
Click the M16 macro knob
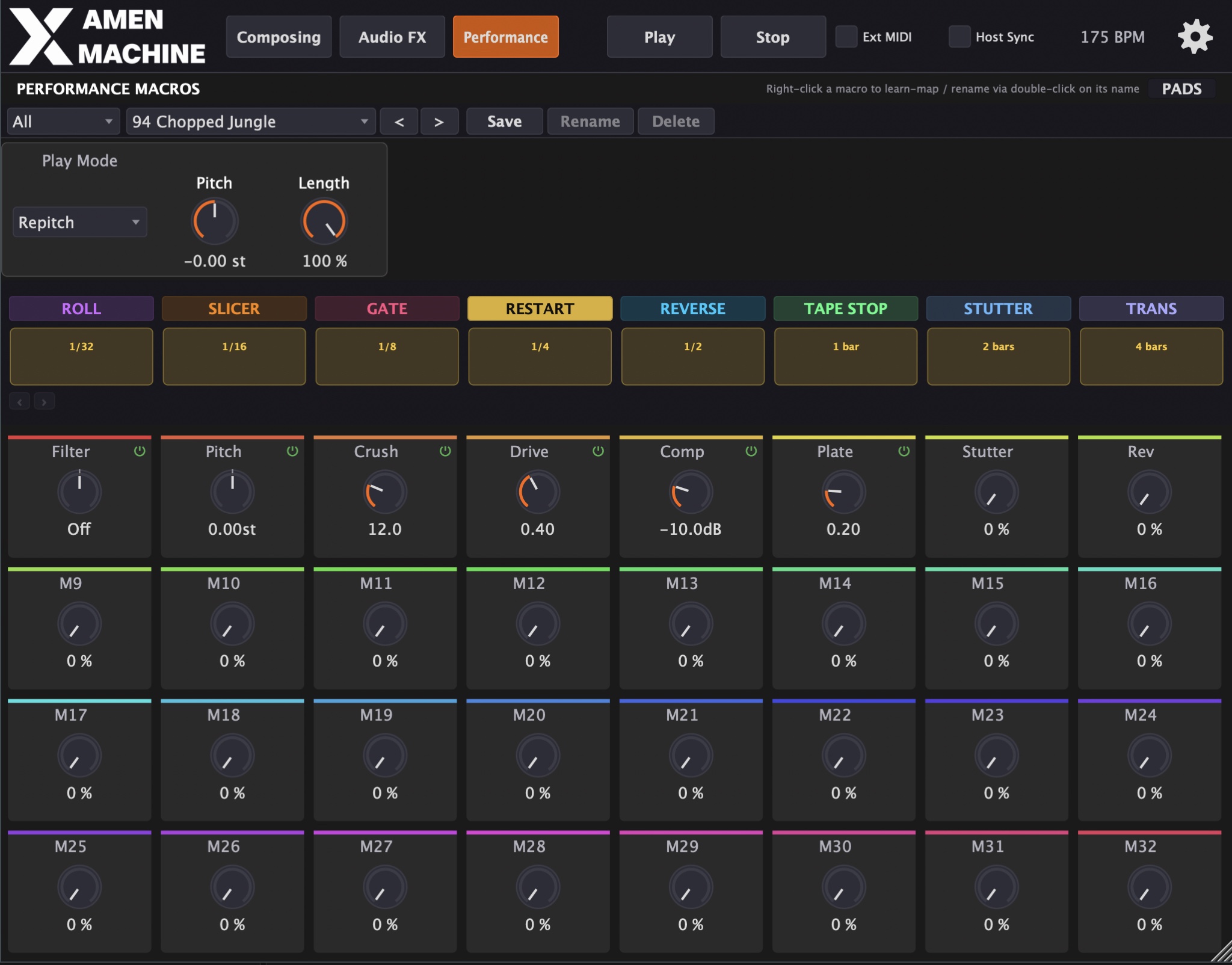point(1149,624)
